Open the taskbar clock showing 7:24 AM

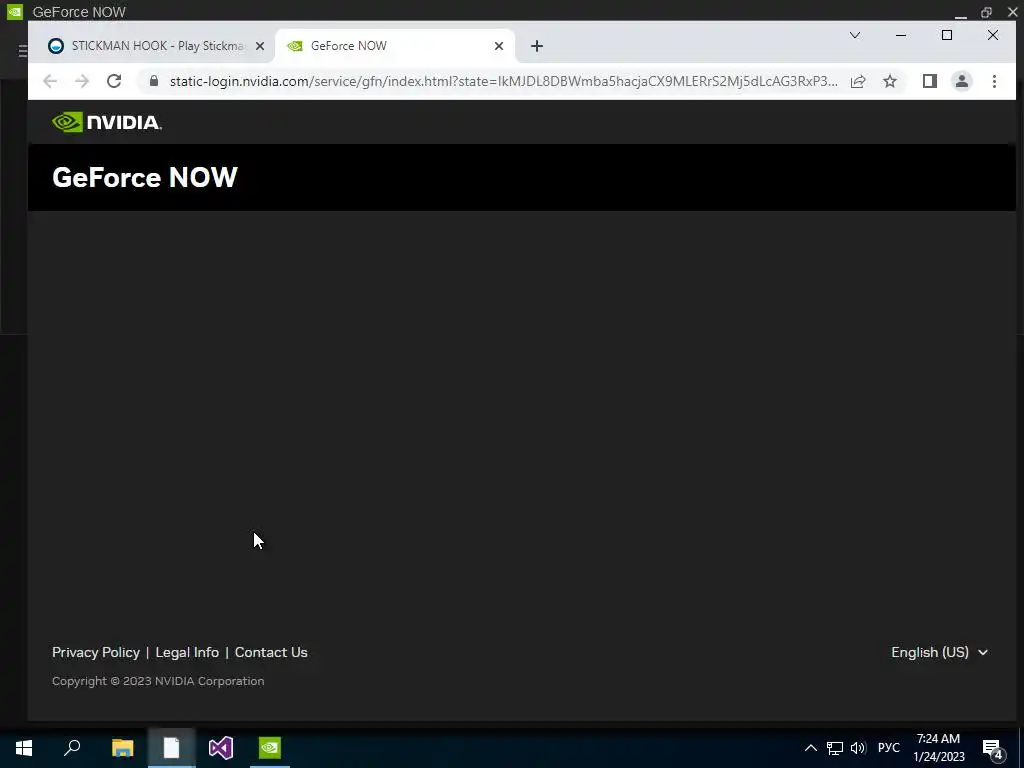pyautogui.click(x=938, y=748)
